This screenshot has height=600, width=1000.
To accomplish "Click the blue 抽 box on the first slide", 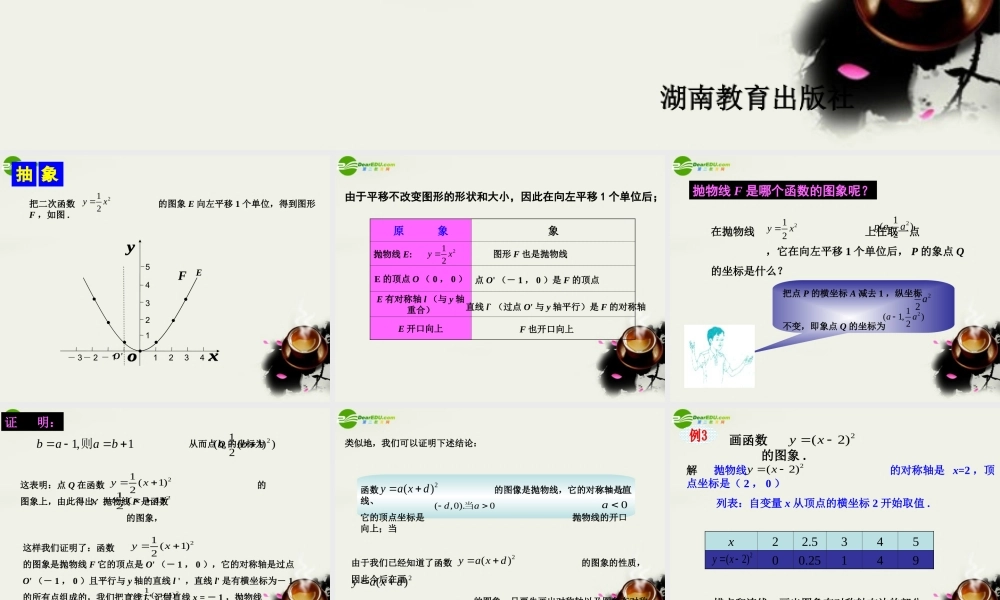I will [24, 174].
